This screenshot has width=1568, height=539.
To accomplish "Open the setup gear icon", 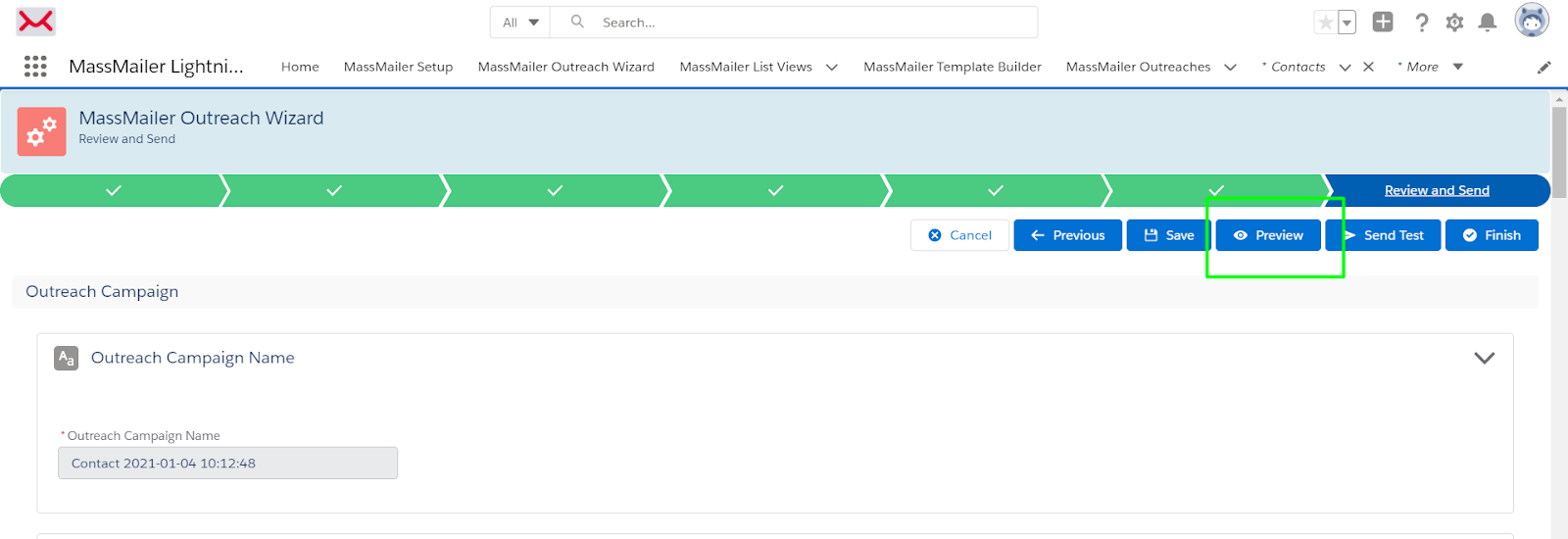I will pyautogui.click(x=1454, y=22).
